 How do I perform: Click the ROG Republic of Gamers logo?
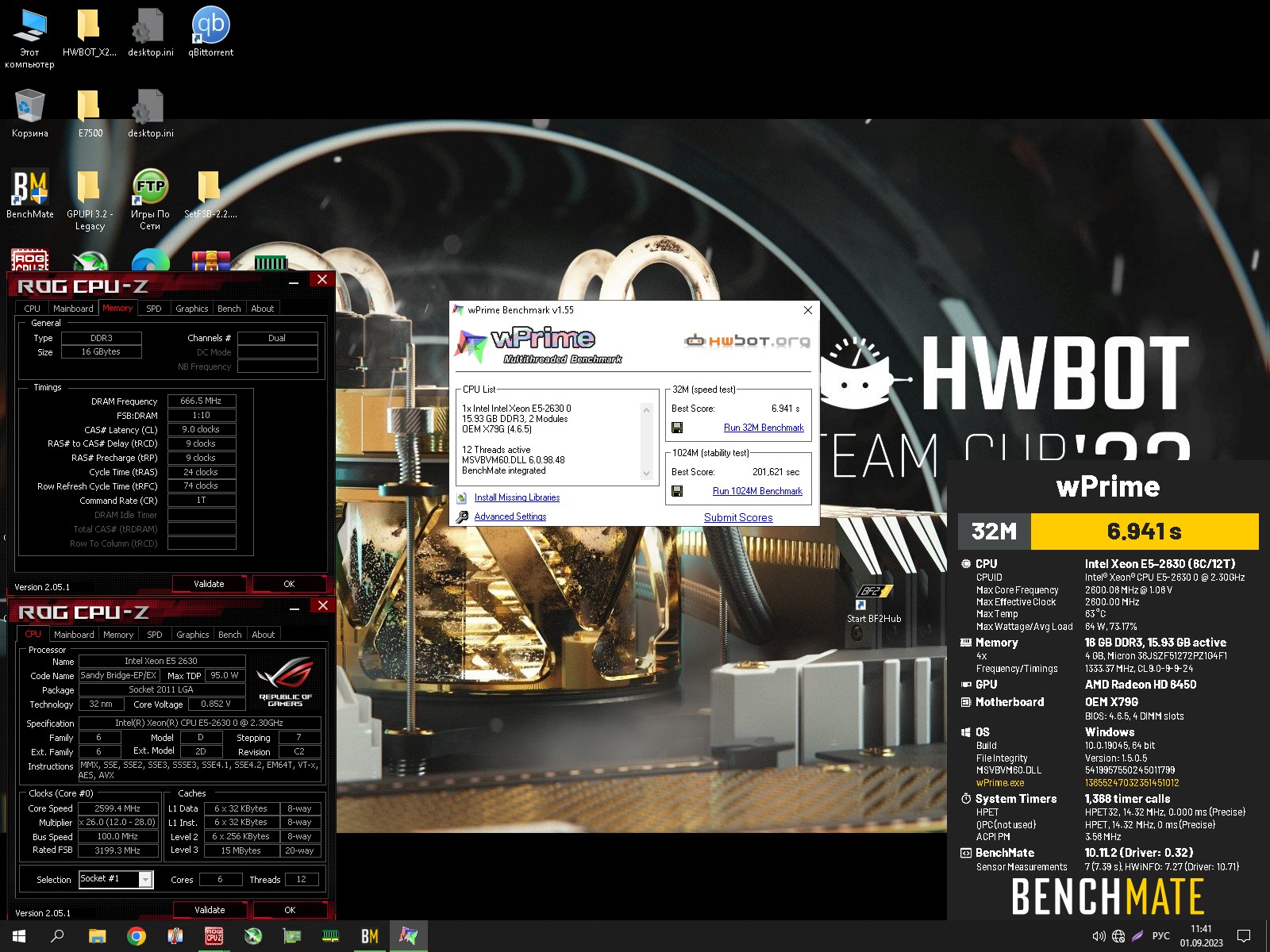pos(285,682)
